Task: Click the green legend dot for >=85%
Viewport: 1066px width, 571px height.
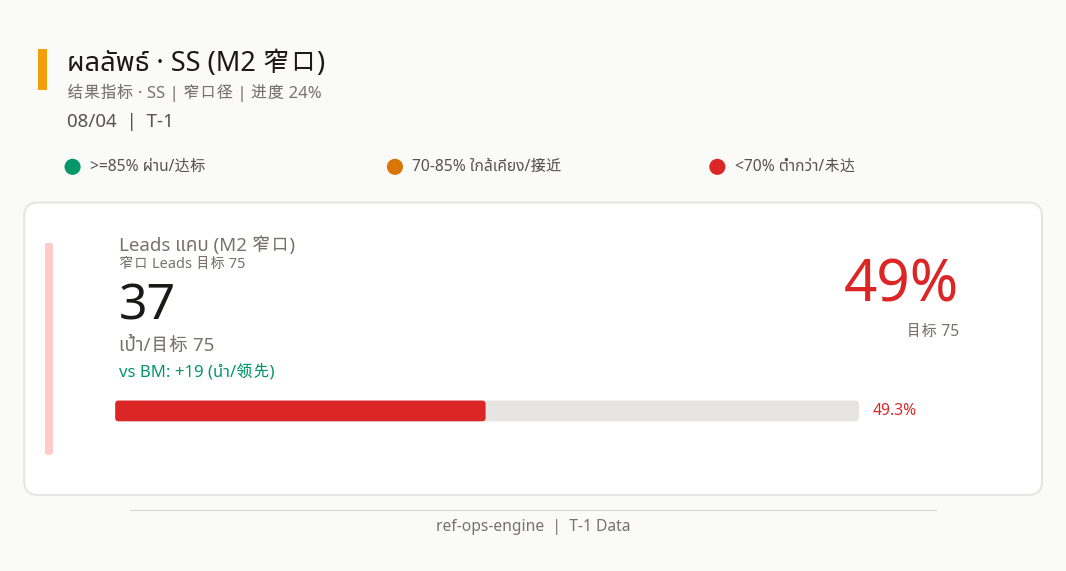Action: pyautogui.click(x=72, y=166)
